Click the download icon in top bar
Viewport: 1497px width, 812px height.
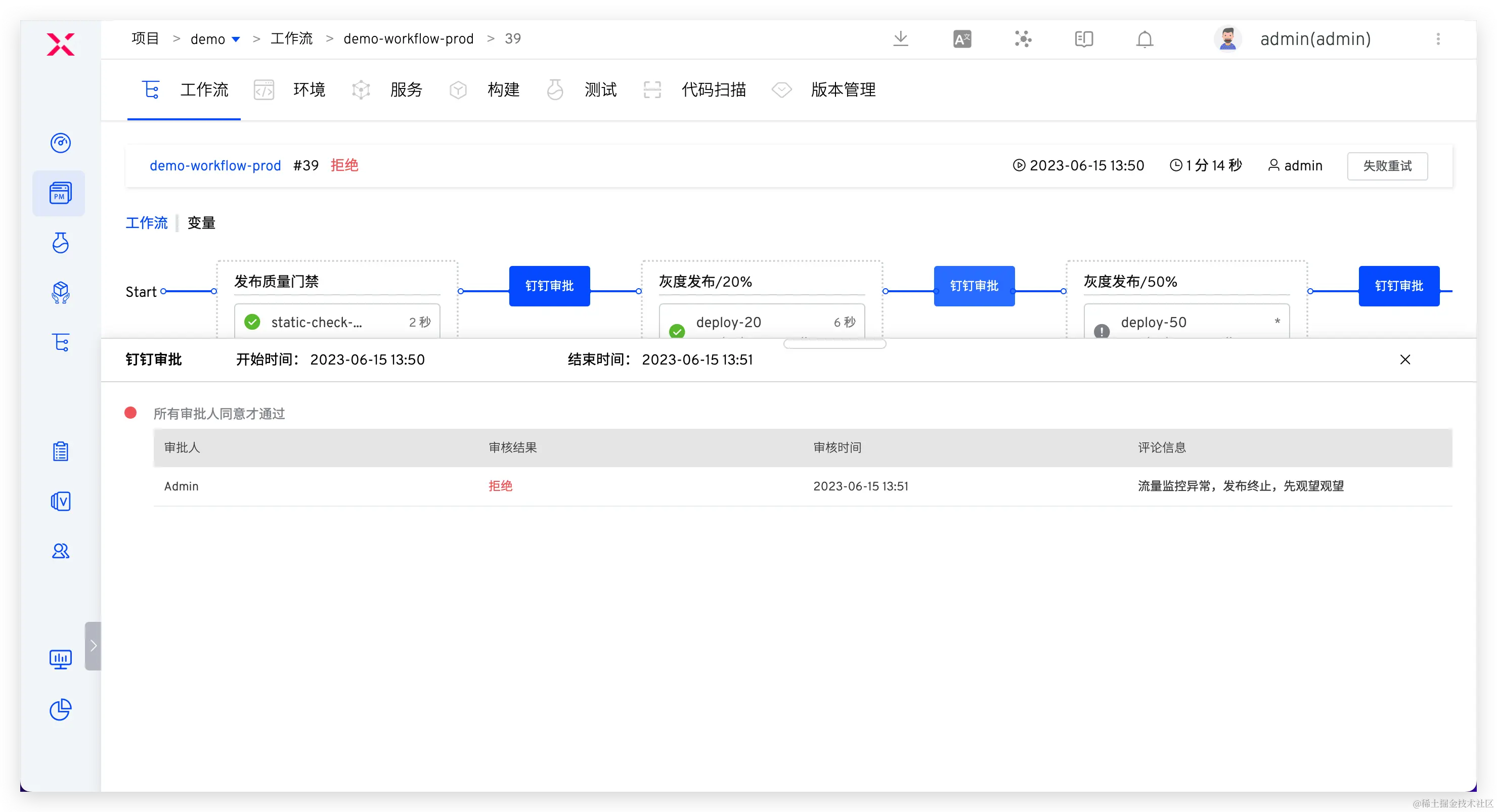click(900, 39)
